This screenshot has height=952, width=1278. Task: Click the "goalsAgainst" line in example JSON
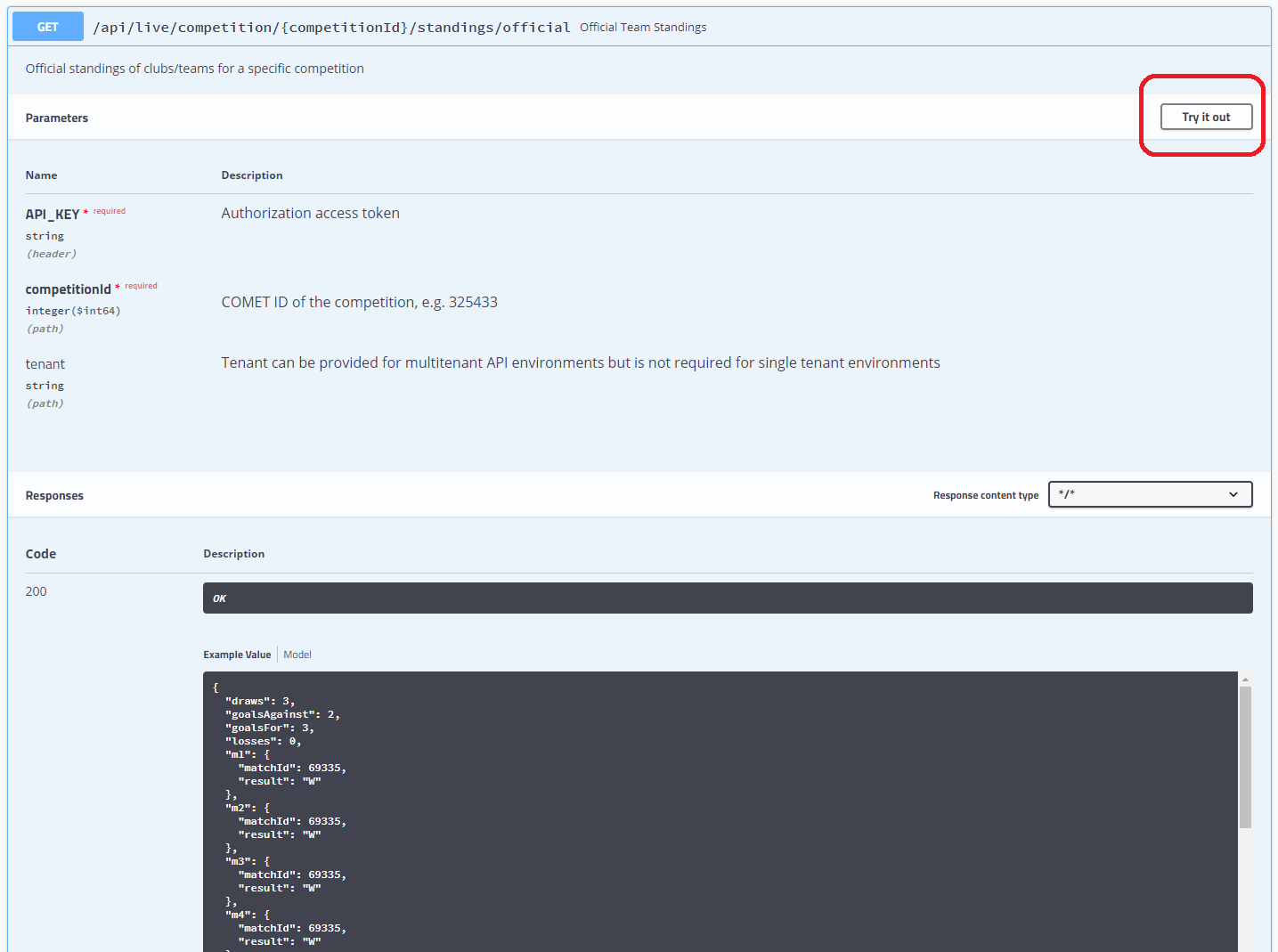click(282, 714)
